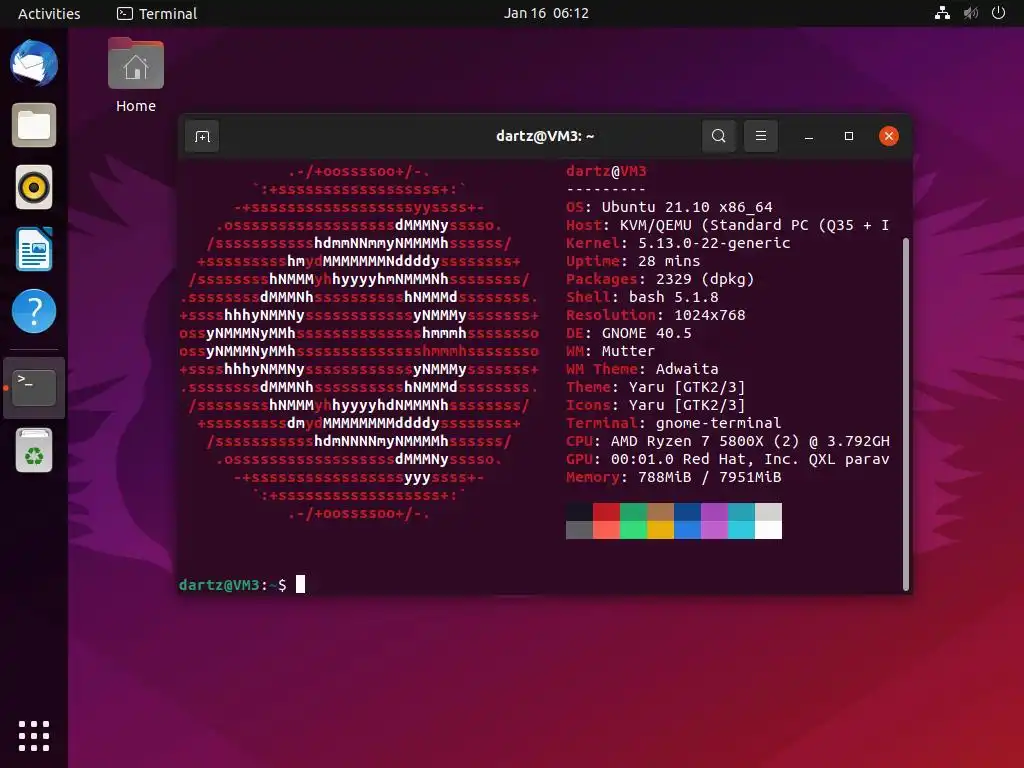Image resolution: width=1024 pixels, height=768 pixels.
Task: Open the Files manager from the dock
Action: pyautogui.click(x=34, y=125)
